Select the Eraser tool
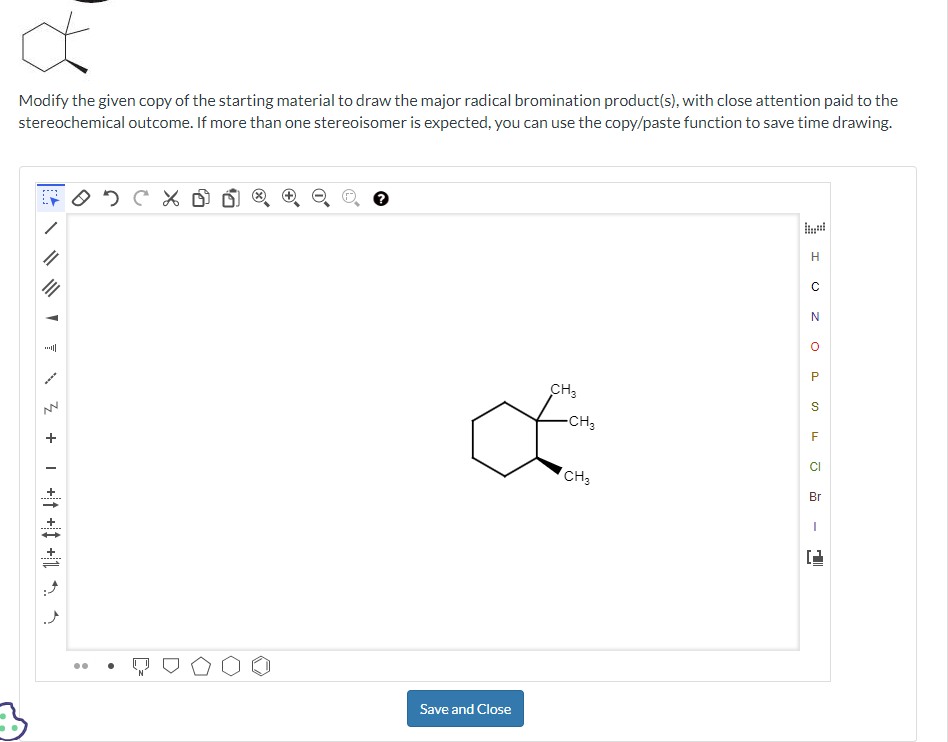 click(x=82, y=198)
